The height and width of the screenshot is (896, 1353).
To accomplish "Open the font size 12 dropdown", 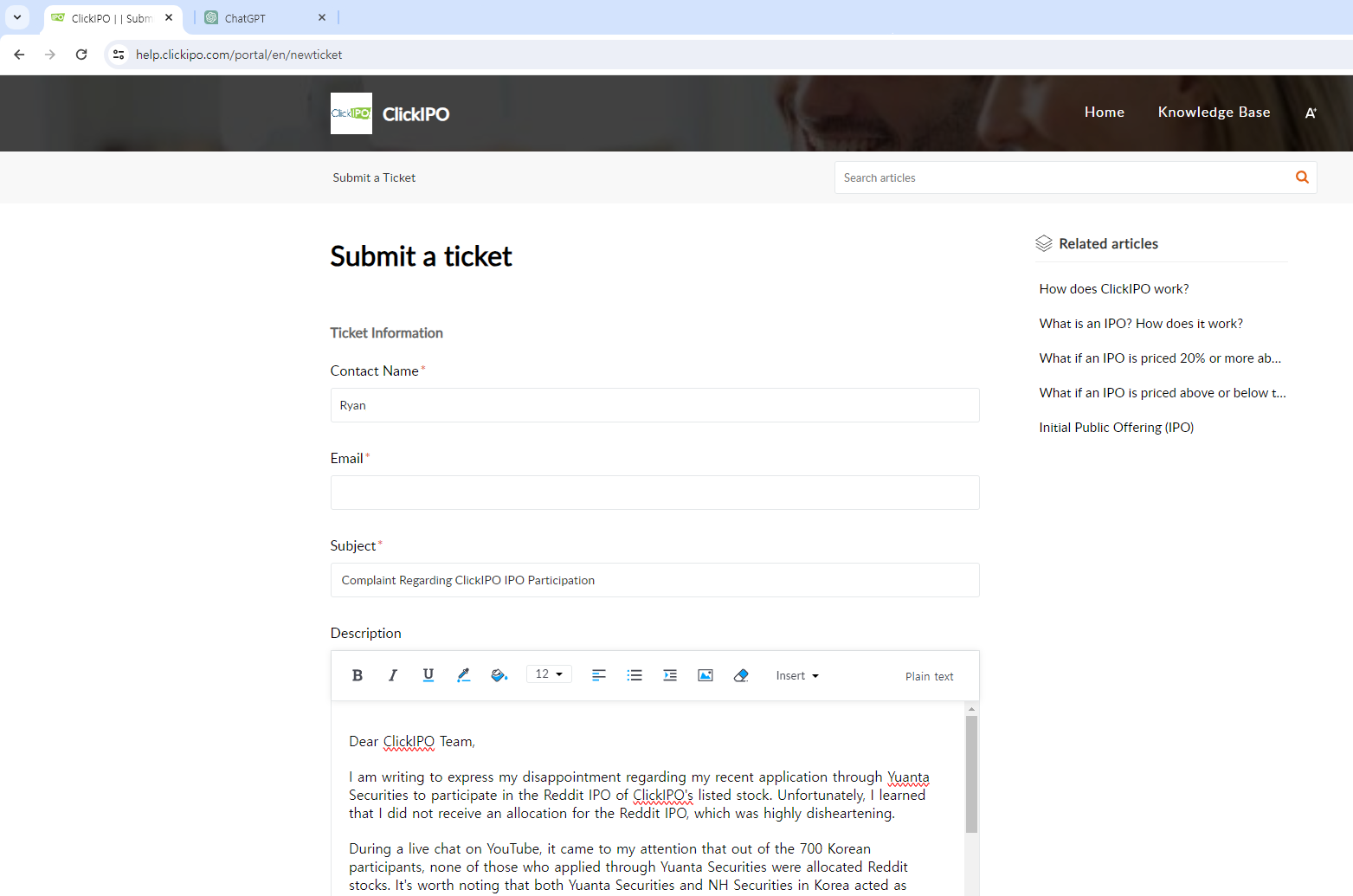I will [549, 674].
